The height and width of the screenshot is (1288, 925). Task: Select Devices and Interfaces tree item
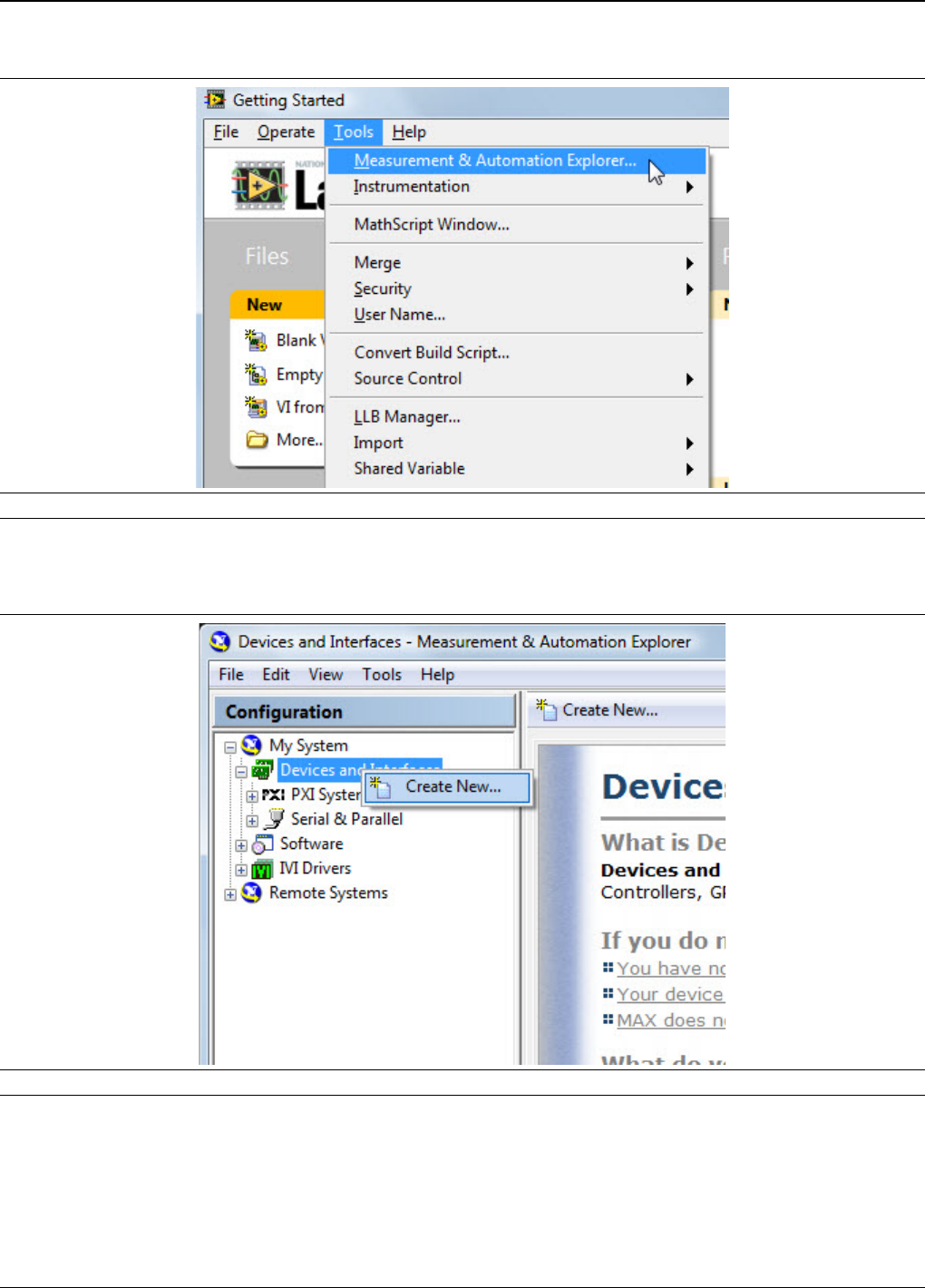(359, 770)
